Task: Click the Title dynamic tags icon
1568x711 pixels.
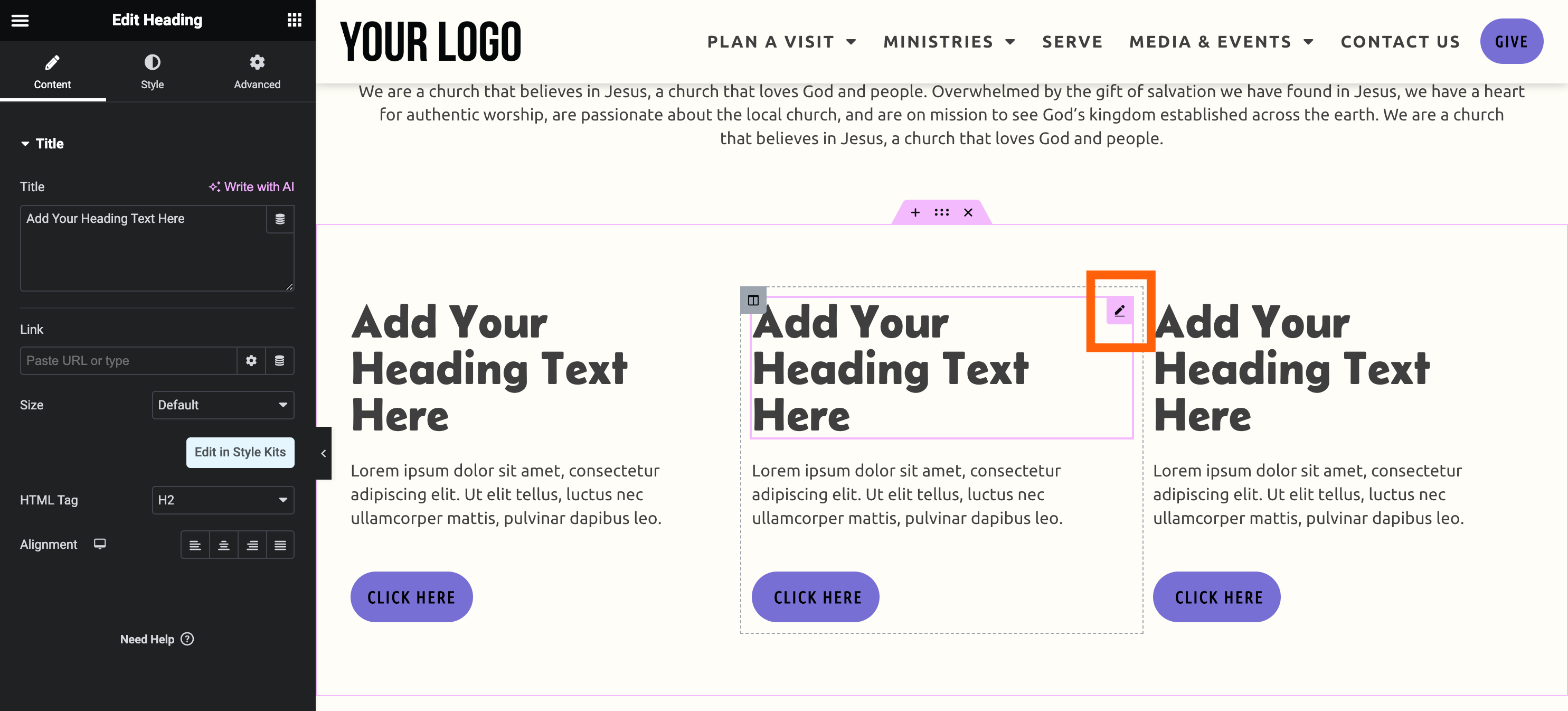Action: (280, 219)
